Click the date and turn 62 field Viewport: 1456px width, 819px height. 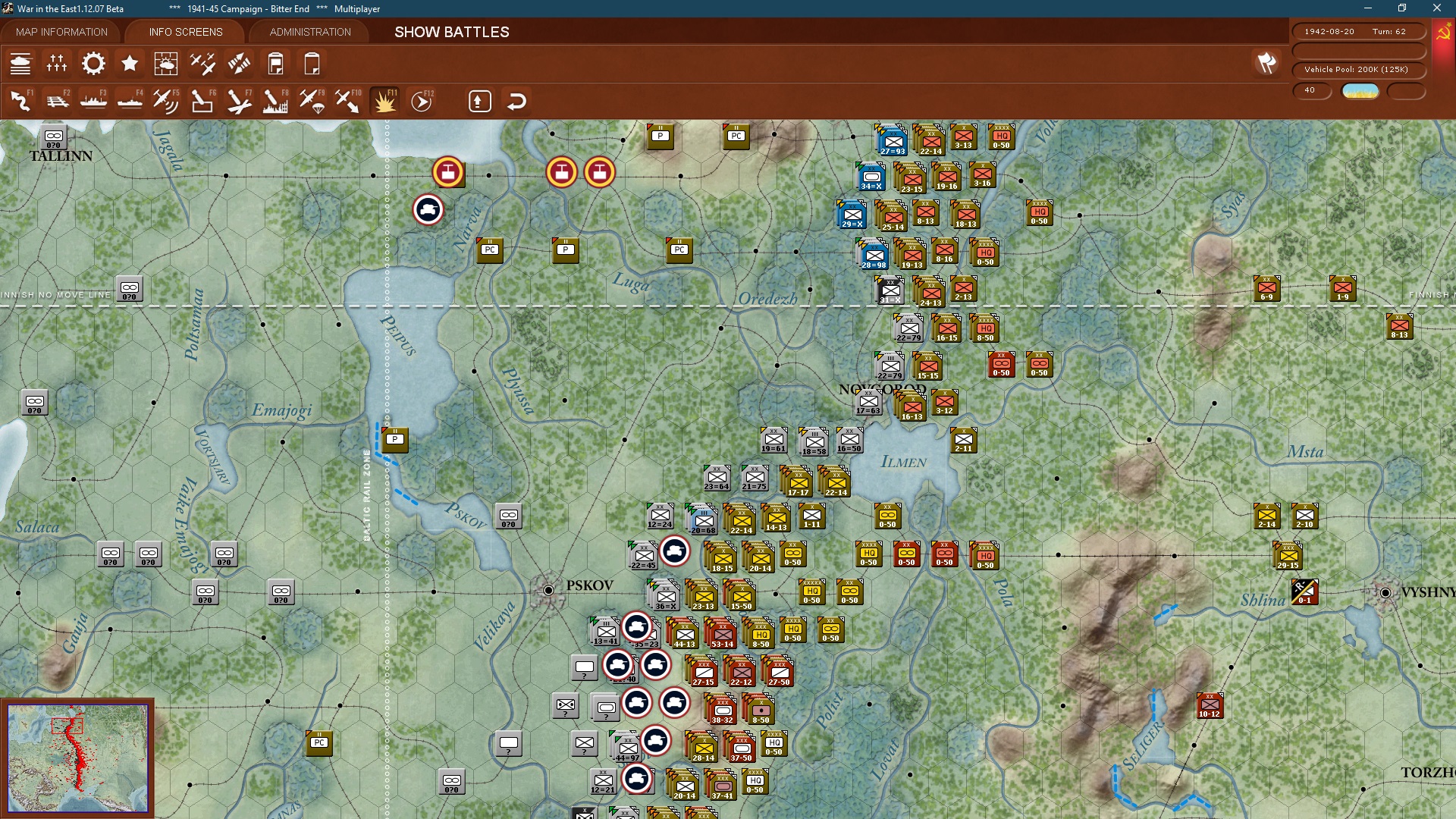[1359, 31]
